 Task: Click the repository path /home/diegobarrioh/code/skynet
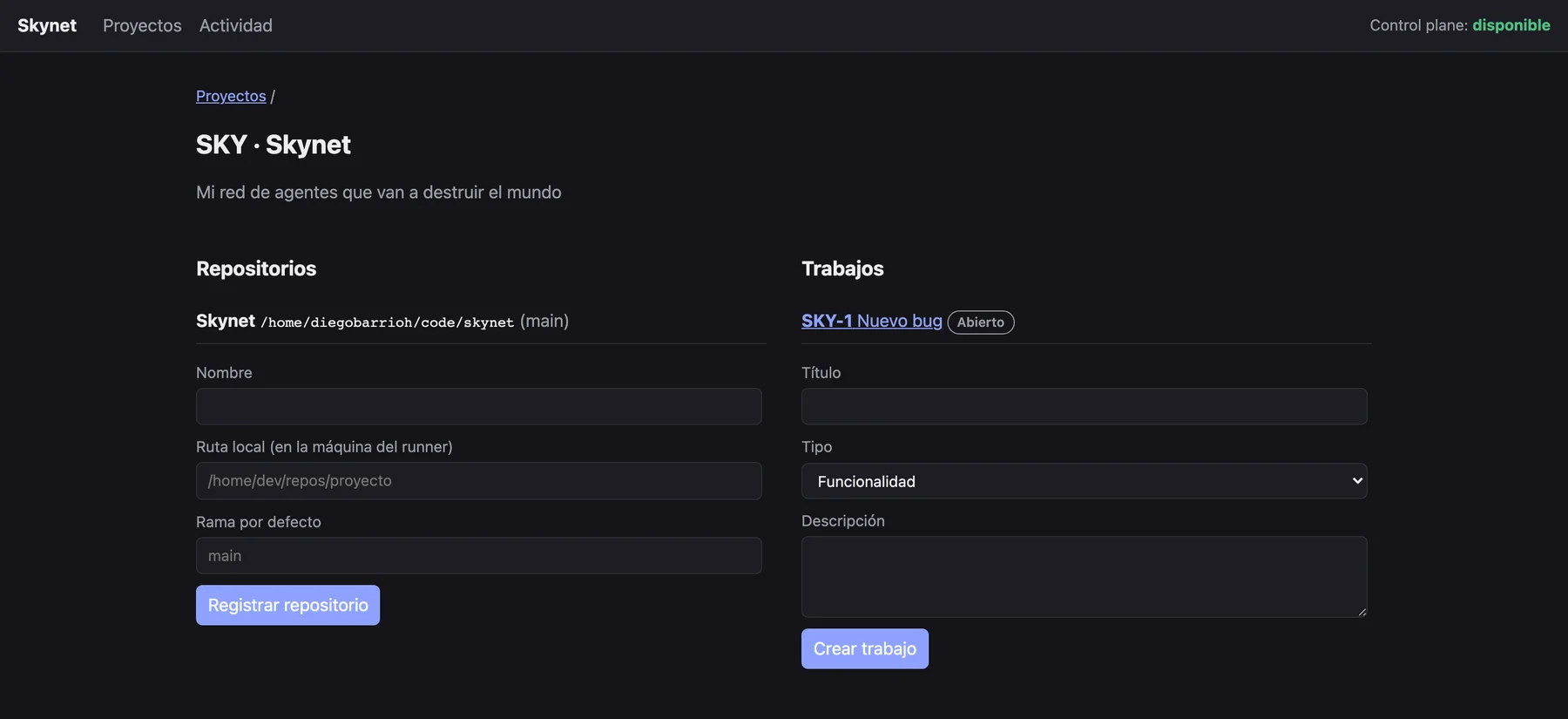pos(388,322)
